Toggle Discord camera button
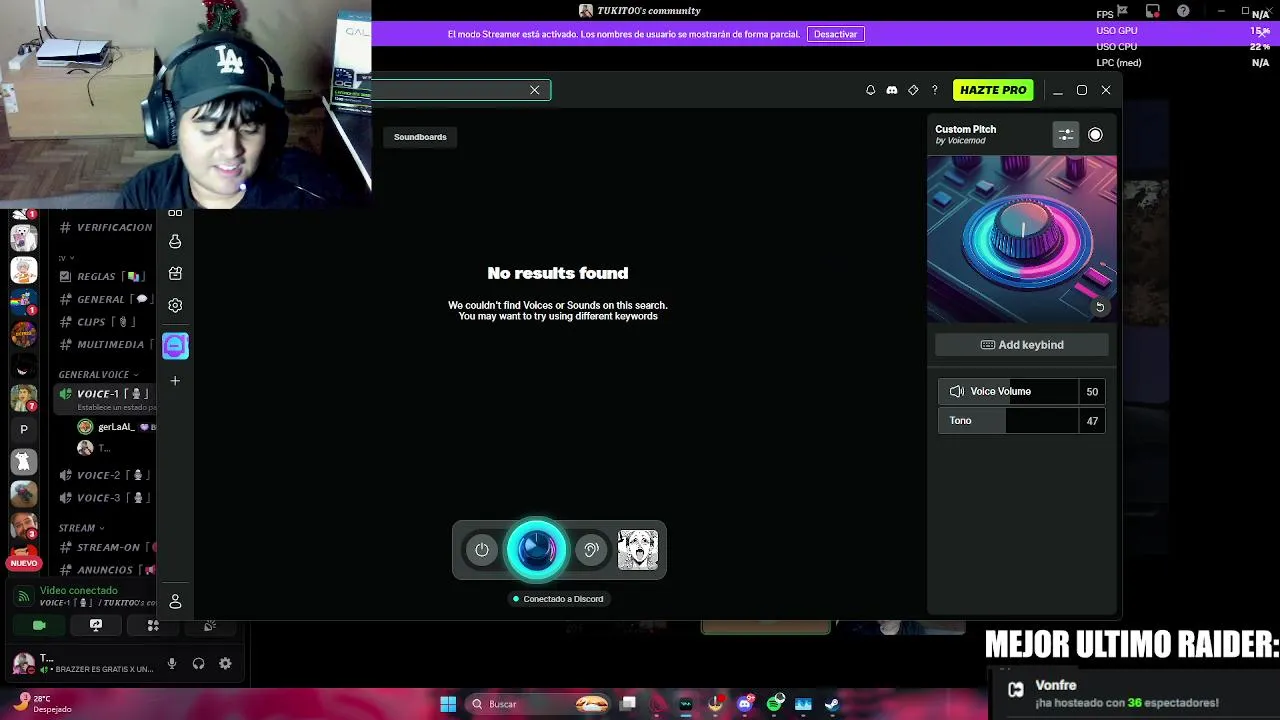 [39, 625]
